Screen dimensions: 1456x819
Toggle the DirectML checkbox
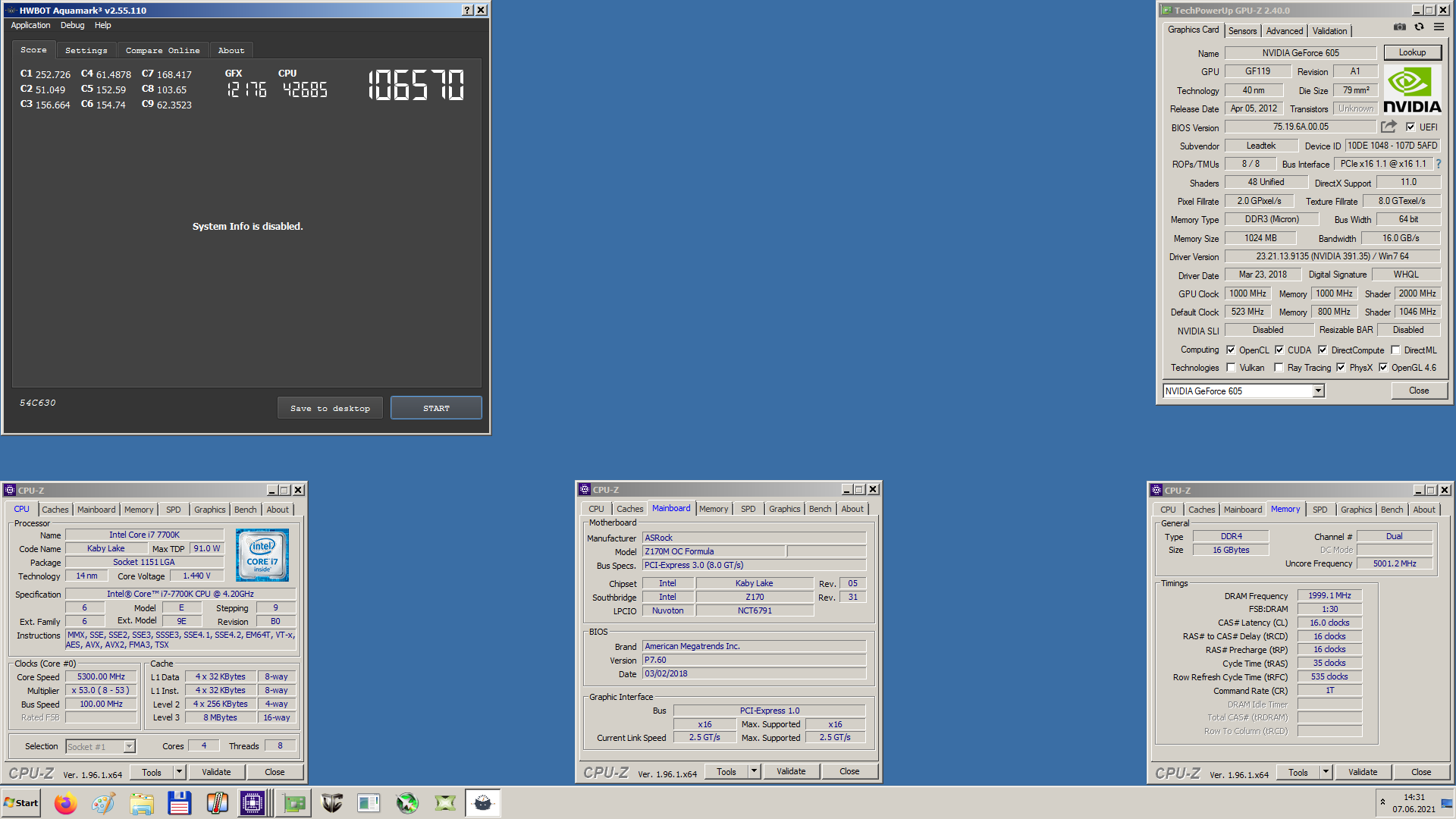(x=1395, y=350)
